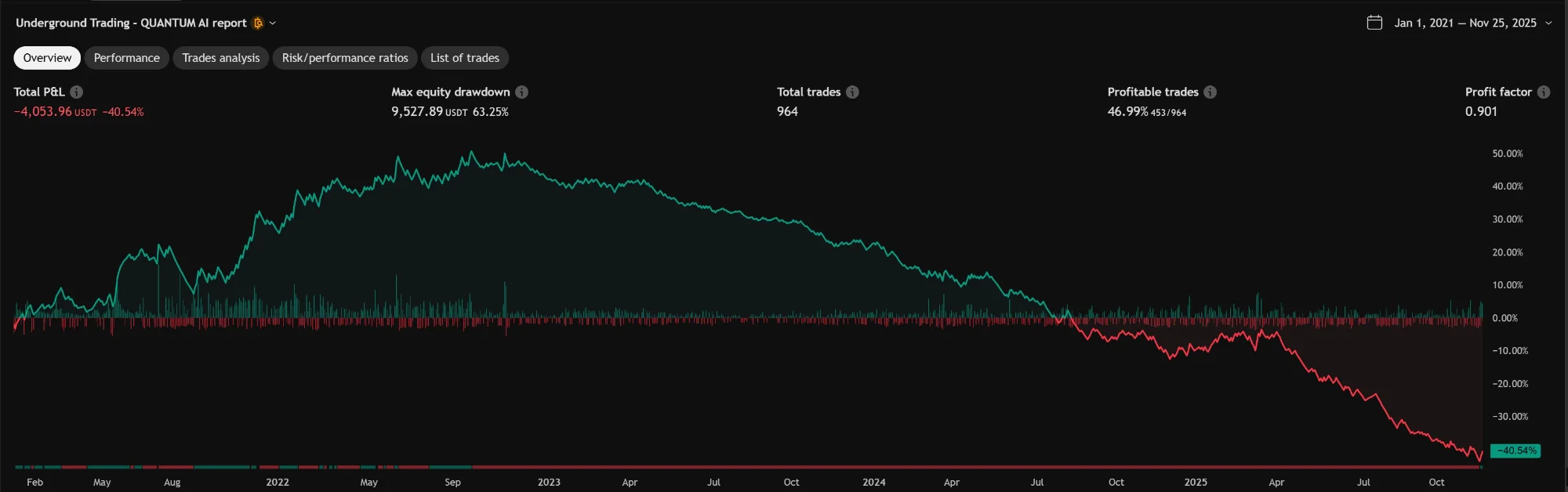Go to the Risk/performance ratios tab
Screen dimensions: 1568x492
pos(345,58)
